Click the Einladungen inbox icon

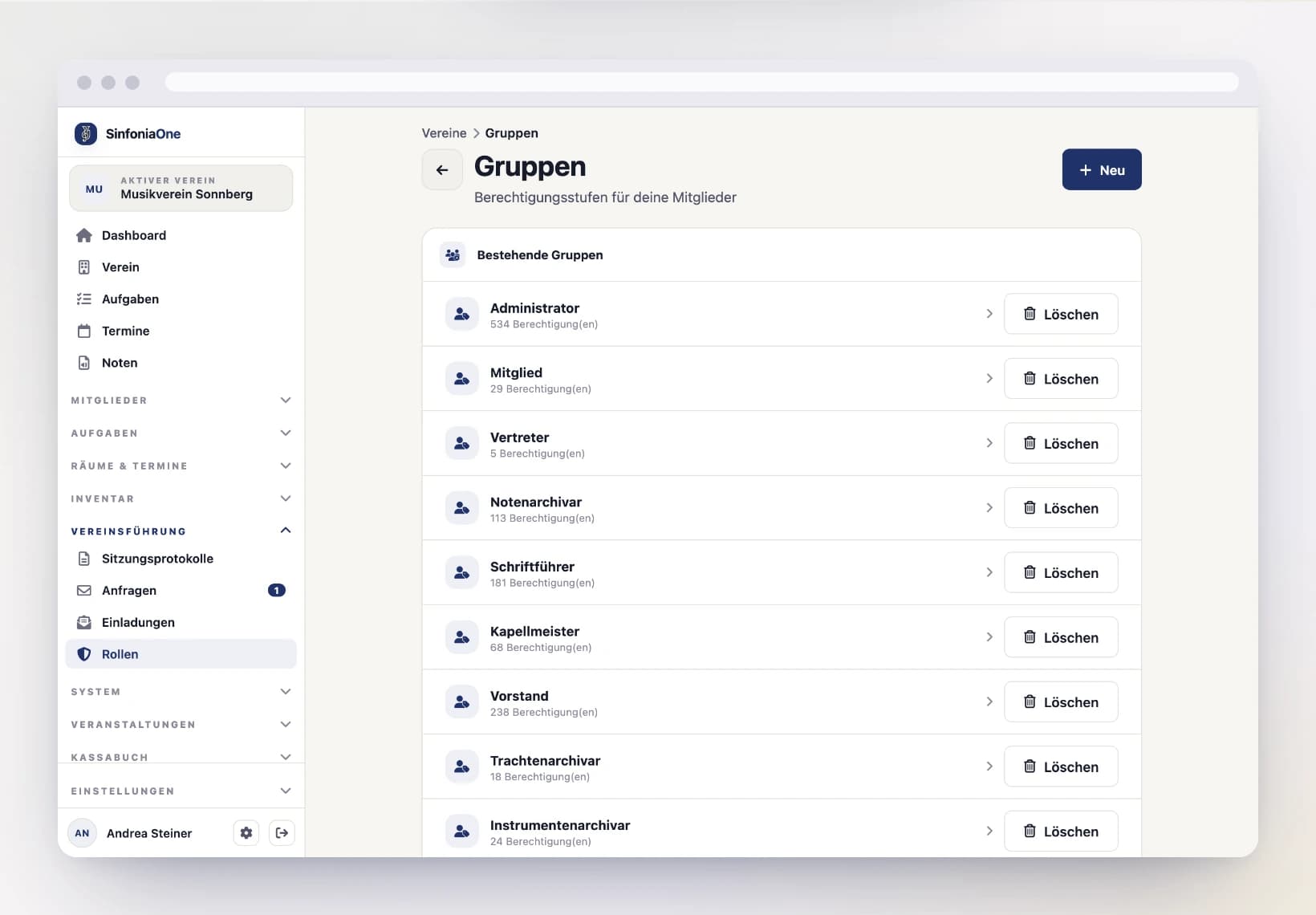point(84,623)
